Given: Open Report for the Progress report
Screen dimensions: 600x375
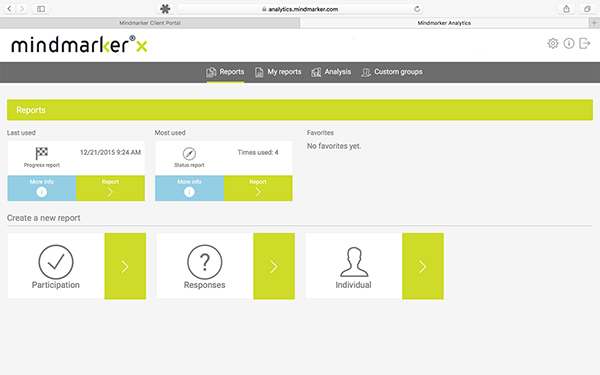Looking at the screenshot, I should tap(111, 188).
